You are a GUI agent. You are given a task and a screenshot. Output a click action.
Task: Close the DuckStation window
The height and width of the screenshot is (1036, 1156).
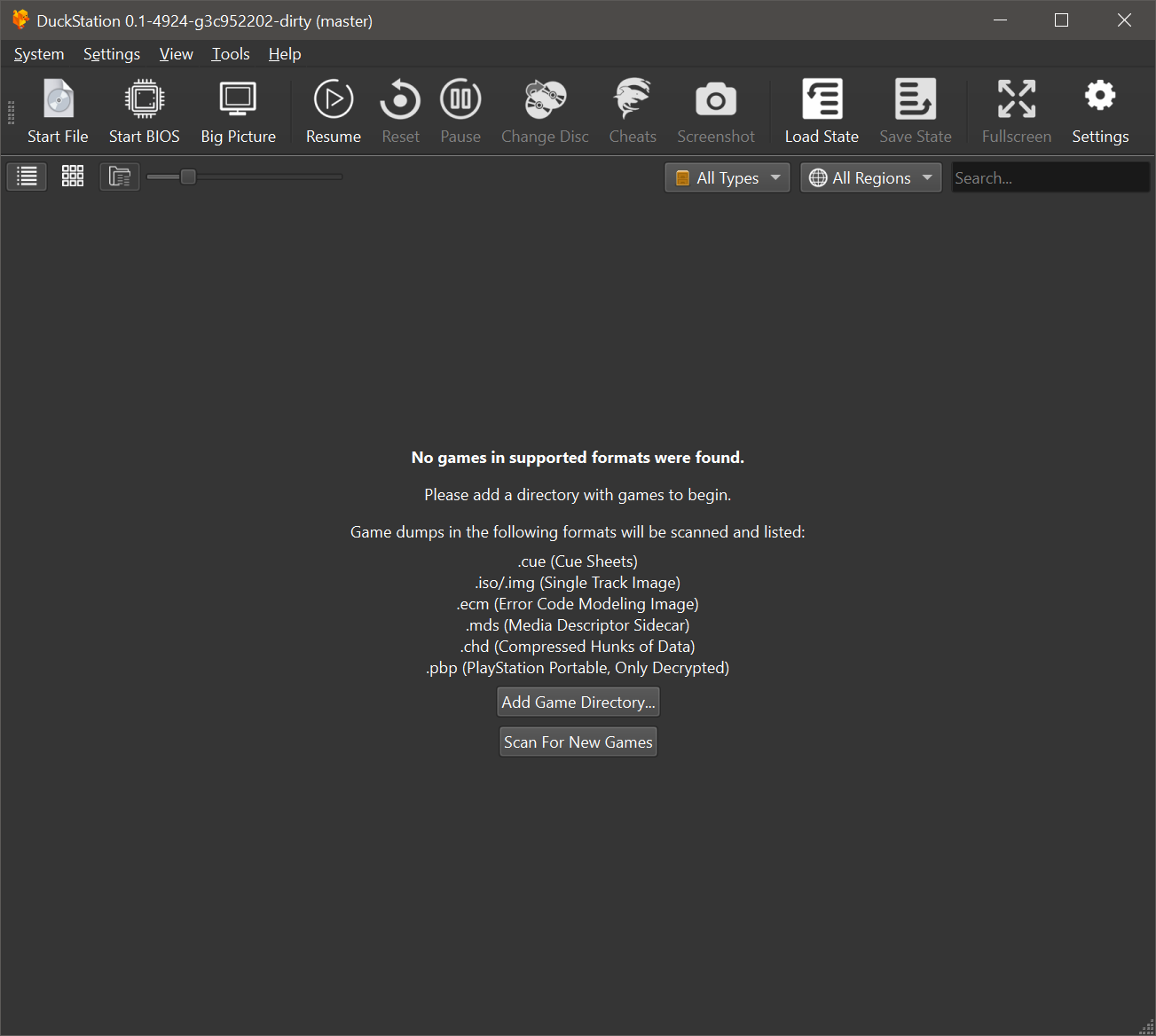[1124, 20]
